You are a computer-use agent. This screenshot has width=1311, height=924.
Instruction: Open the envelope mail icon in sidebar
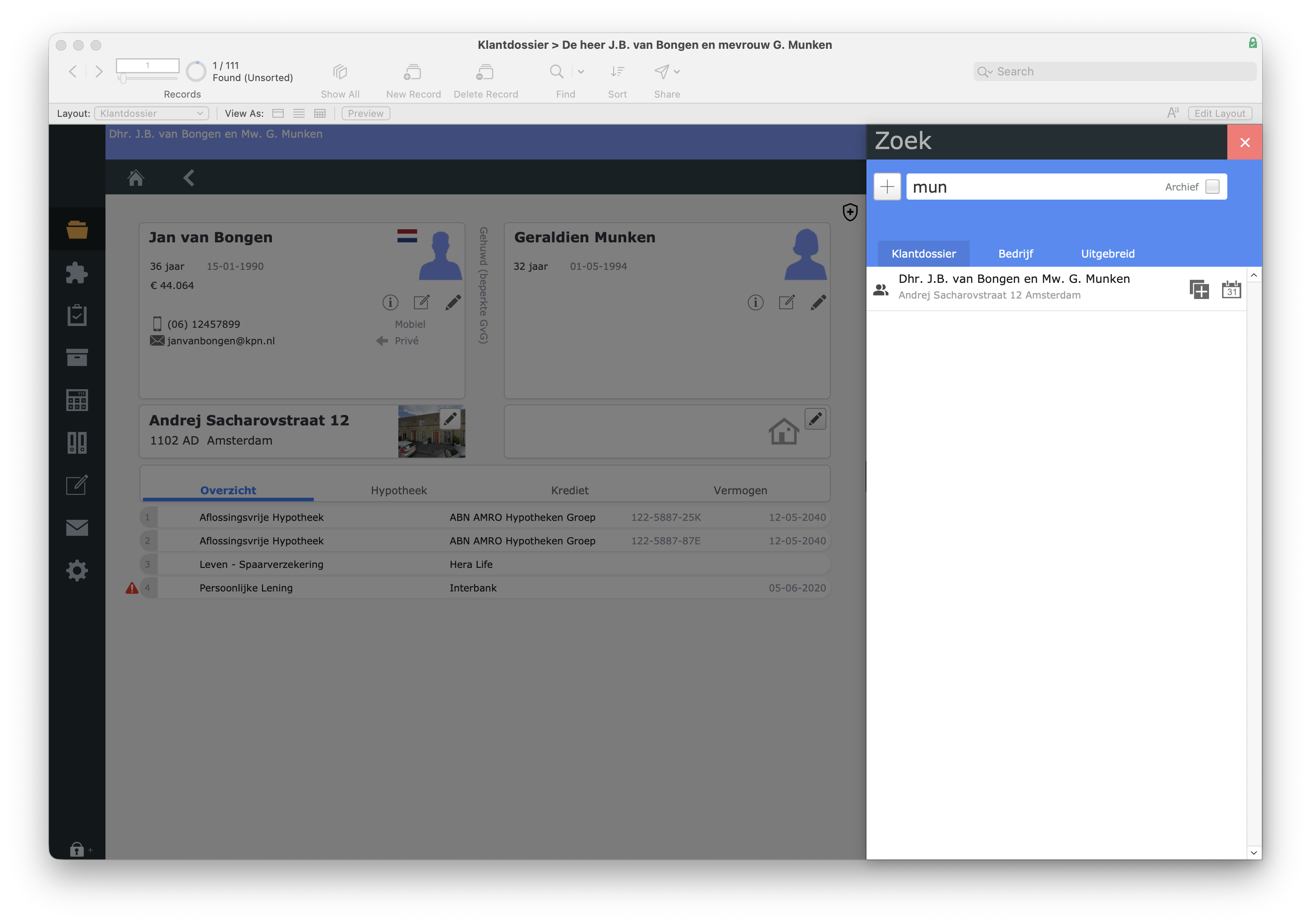[77, 528]
